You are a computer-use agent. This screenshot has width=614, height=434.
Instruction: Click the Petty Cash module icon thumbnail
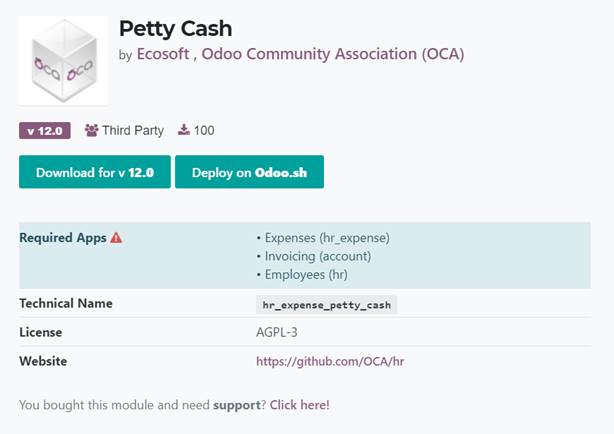pos(63,61)
